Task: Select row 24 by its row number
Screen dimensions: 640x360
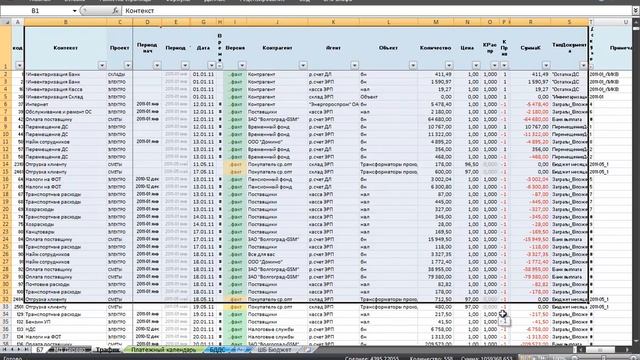Action: click(x=6, y=239)
